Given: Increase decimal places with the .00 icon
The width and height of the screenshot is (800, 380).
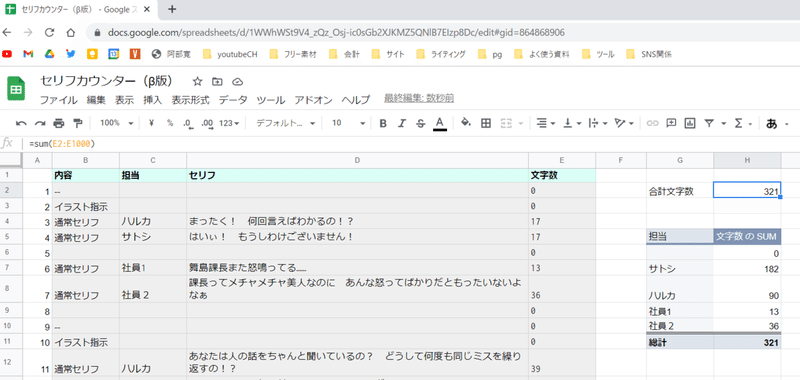Looking at the screenshot, I should coord(207,123).
